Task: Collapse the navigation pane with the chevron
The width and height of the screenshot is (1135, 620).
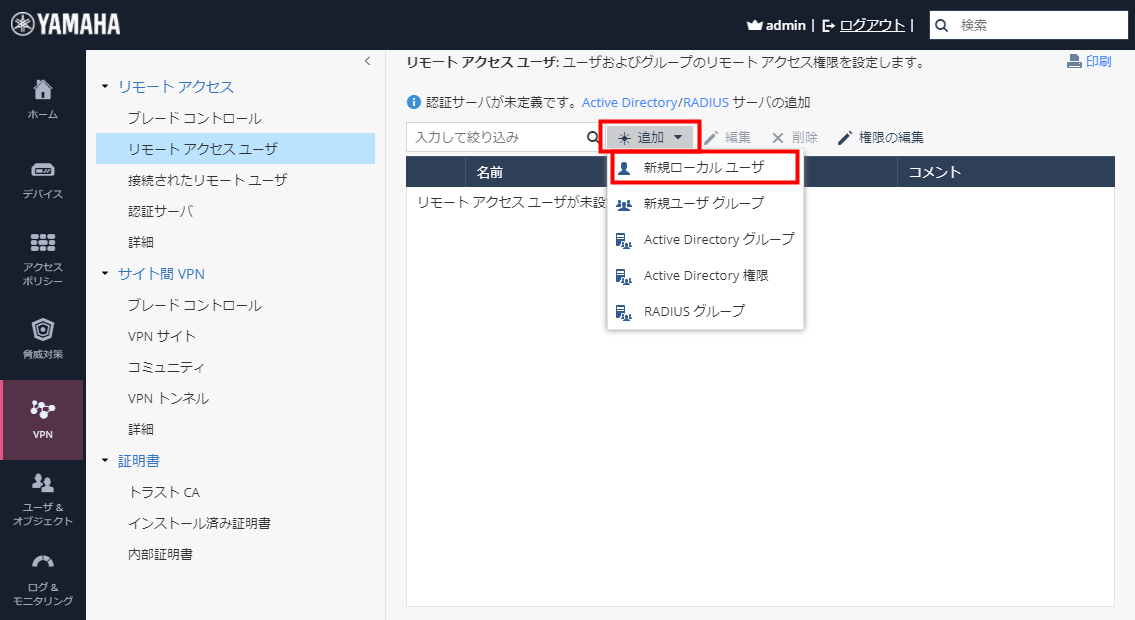Action: [367, 60]
